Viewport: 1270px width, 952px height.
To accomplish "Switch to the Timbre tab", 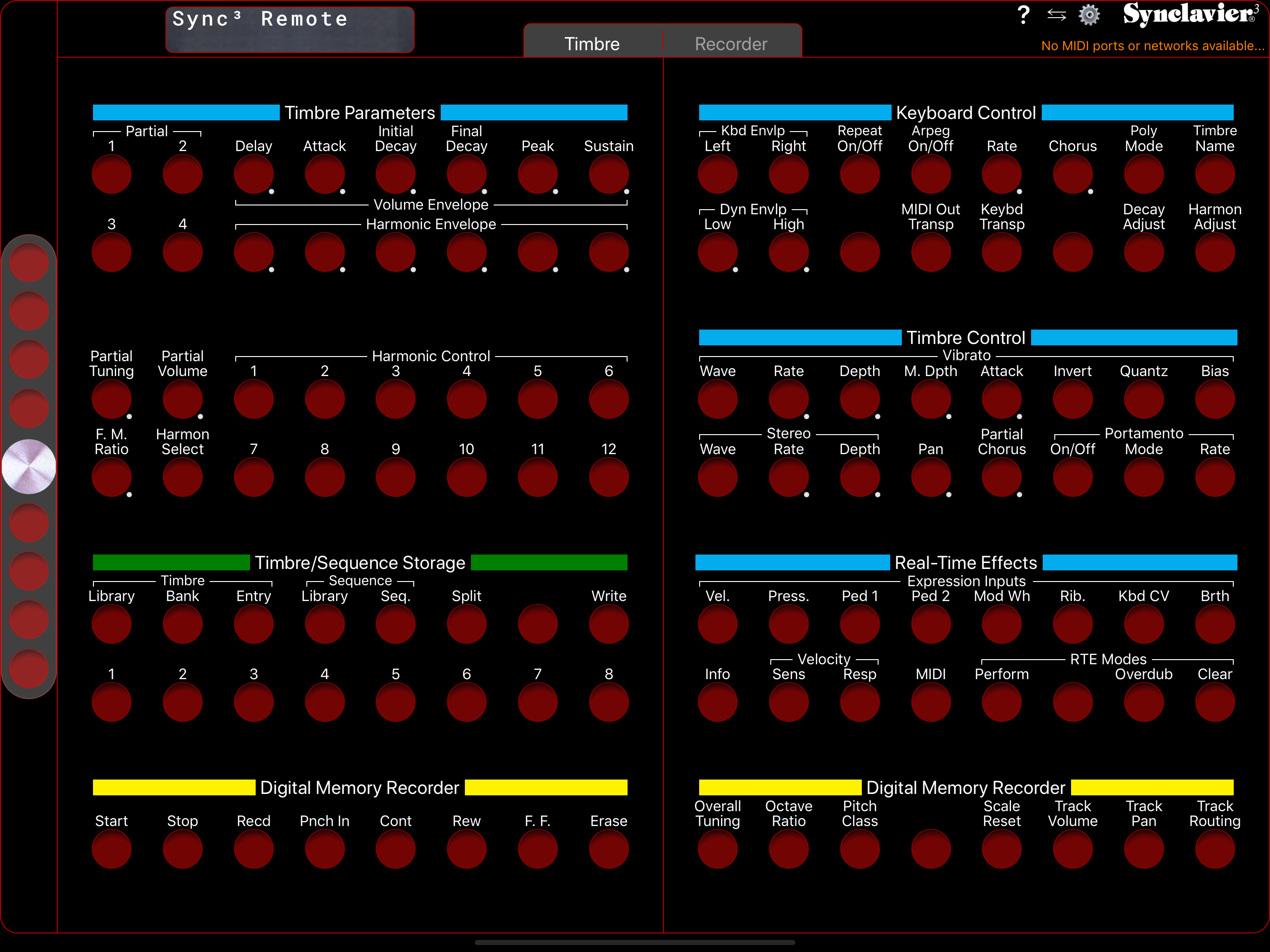I will tap(592, 44).
